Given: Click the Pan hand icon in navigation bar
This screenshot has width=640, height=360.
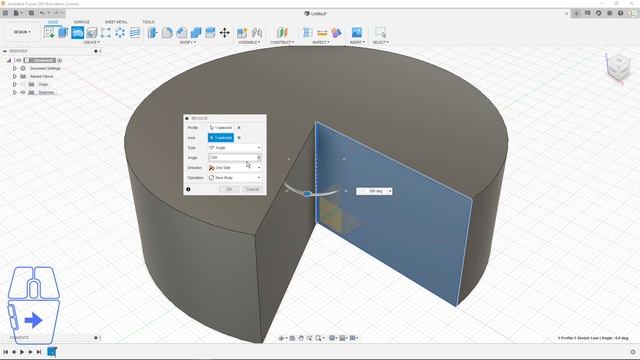Looking at the screenshot, I should [x=301, y=338].
